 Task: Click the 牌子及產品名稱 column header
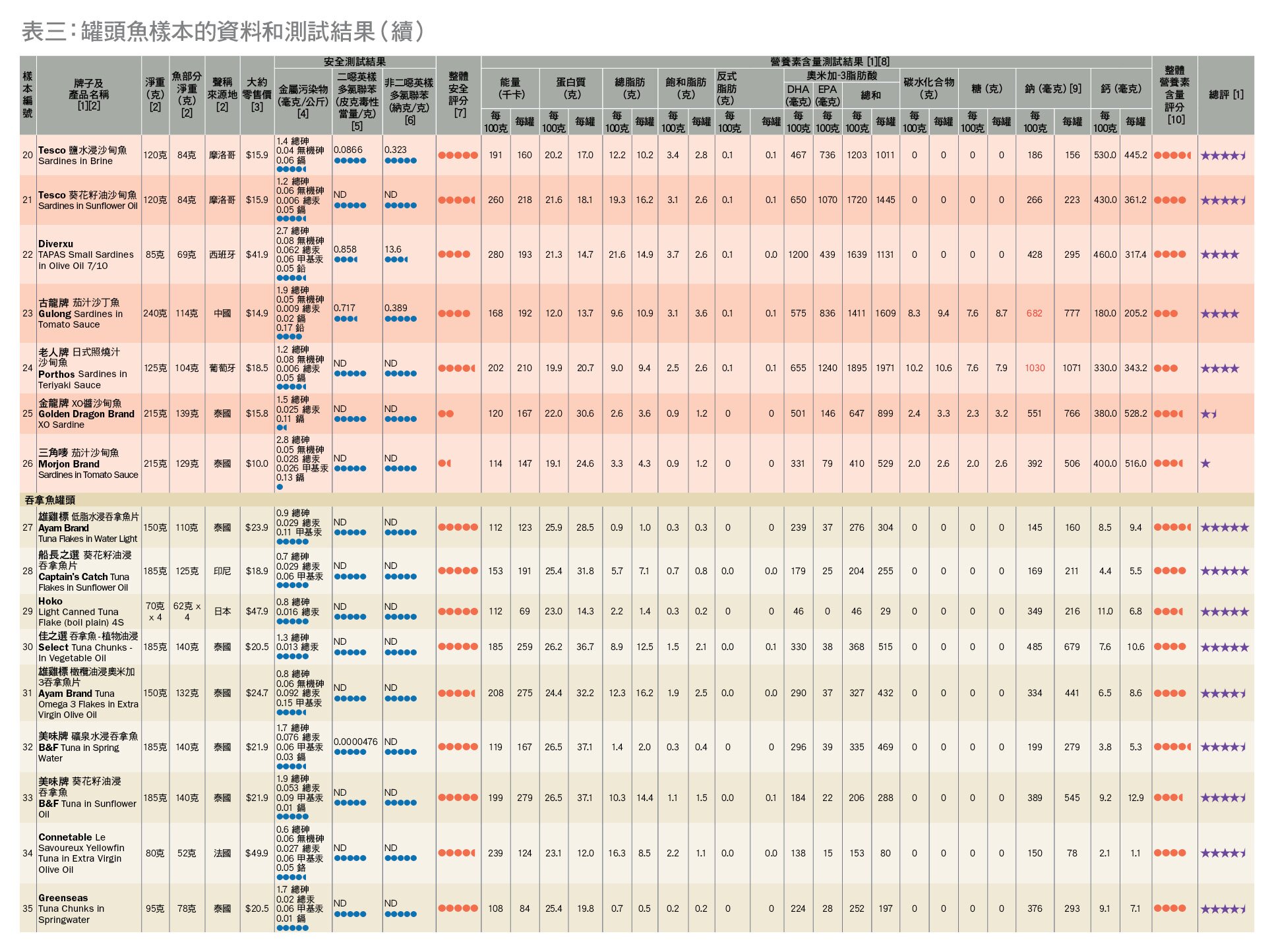point(88,94)
